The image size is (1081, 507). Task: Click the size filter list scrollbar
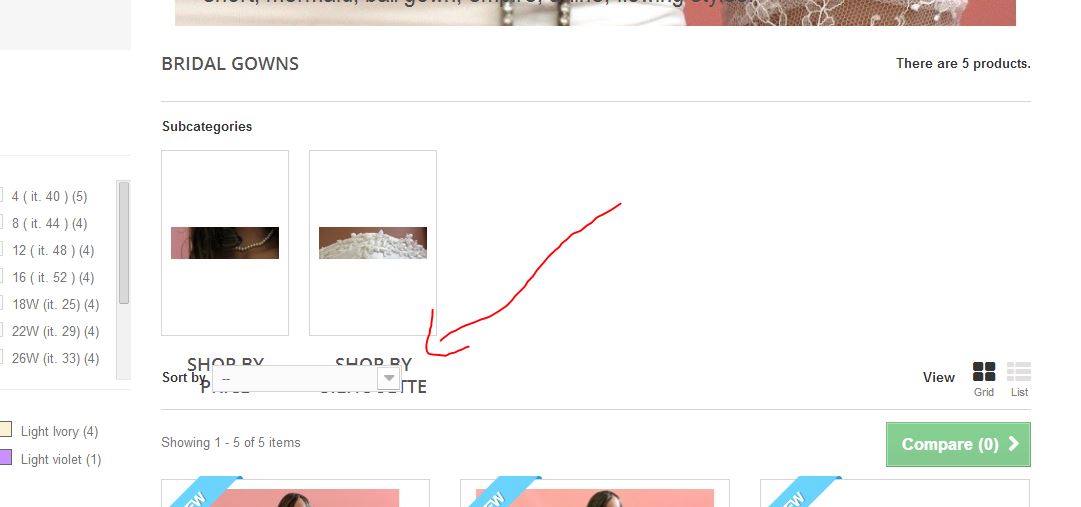[123, 243]
